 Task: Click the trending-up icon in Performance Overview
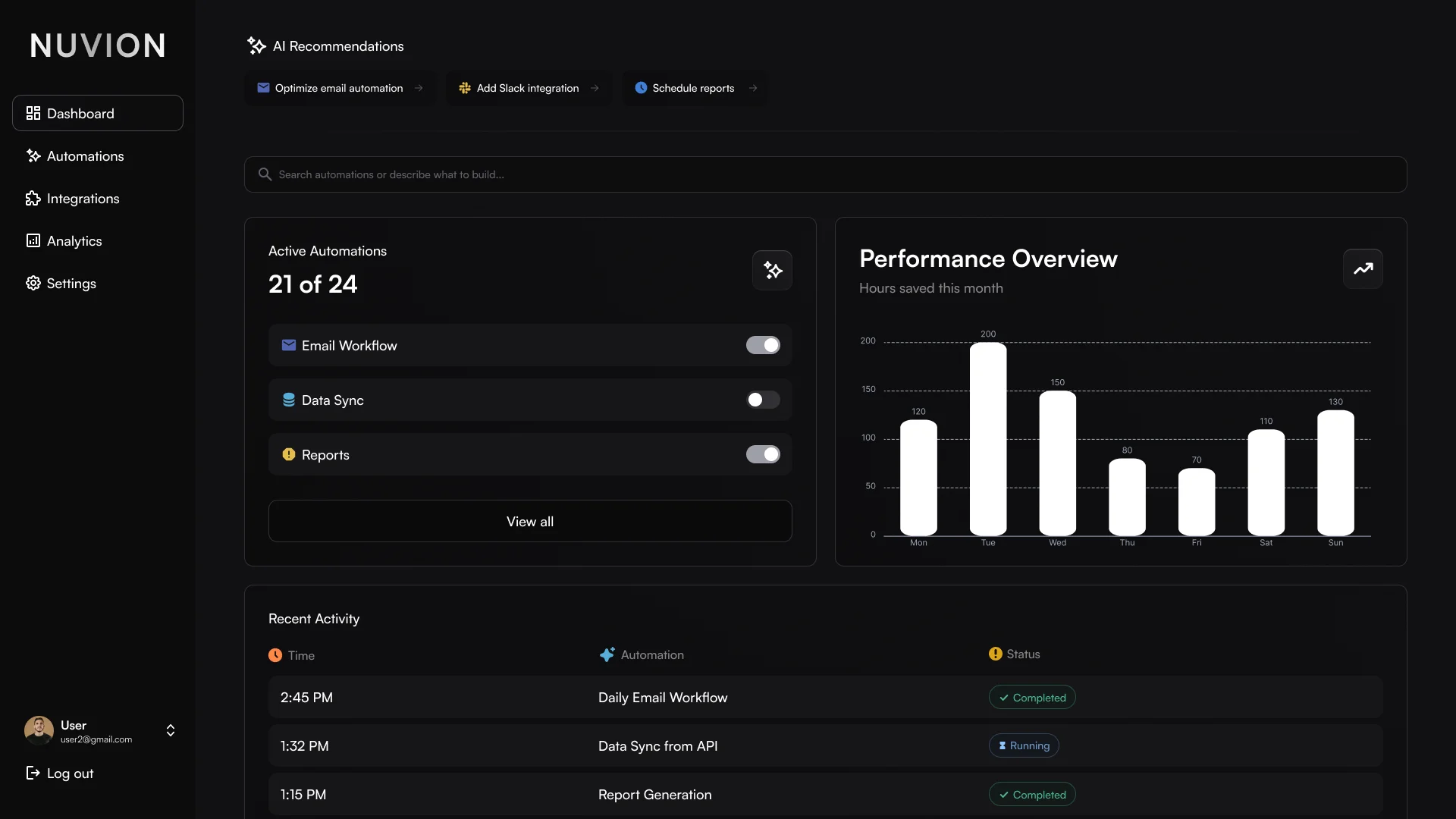coord(1363,268)
